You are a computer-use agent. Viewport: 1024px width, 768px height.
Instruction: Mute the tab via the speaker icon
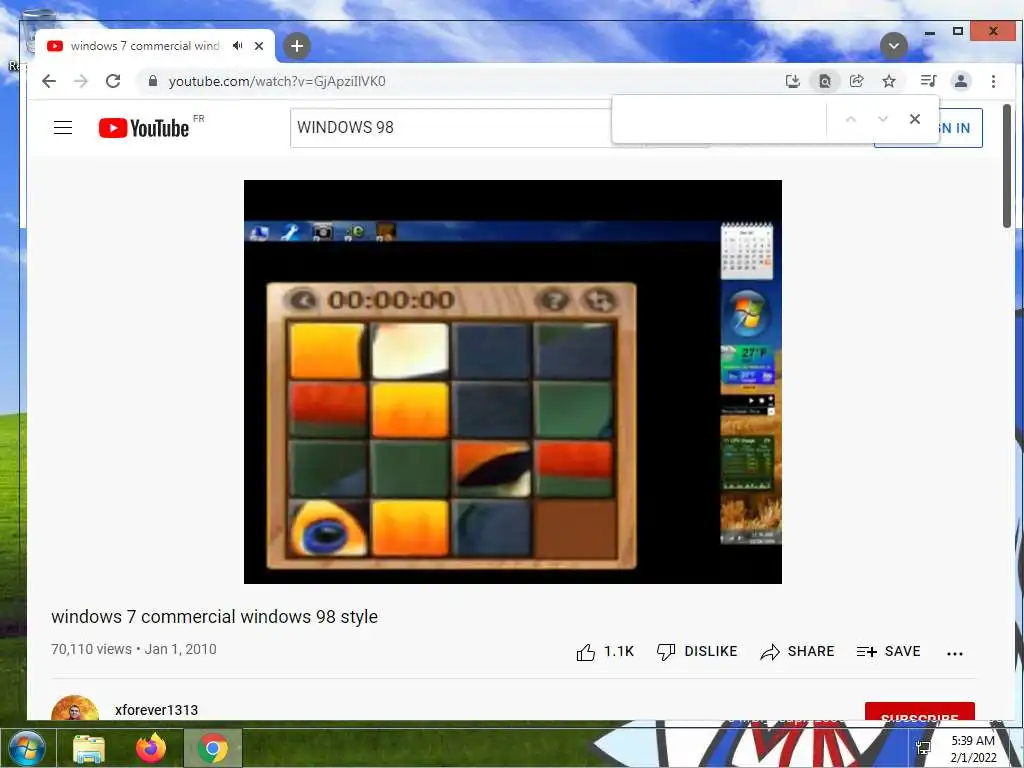pos(238,46)
